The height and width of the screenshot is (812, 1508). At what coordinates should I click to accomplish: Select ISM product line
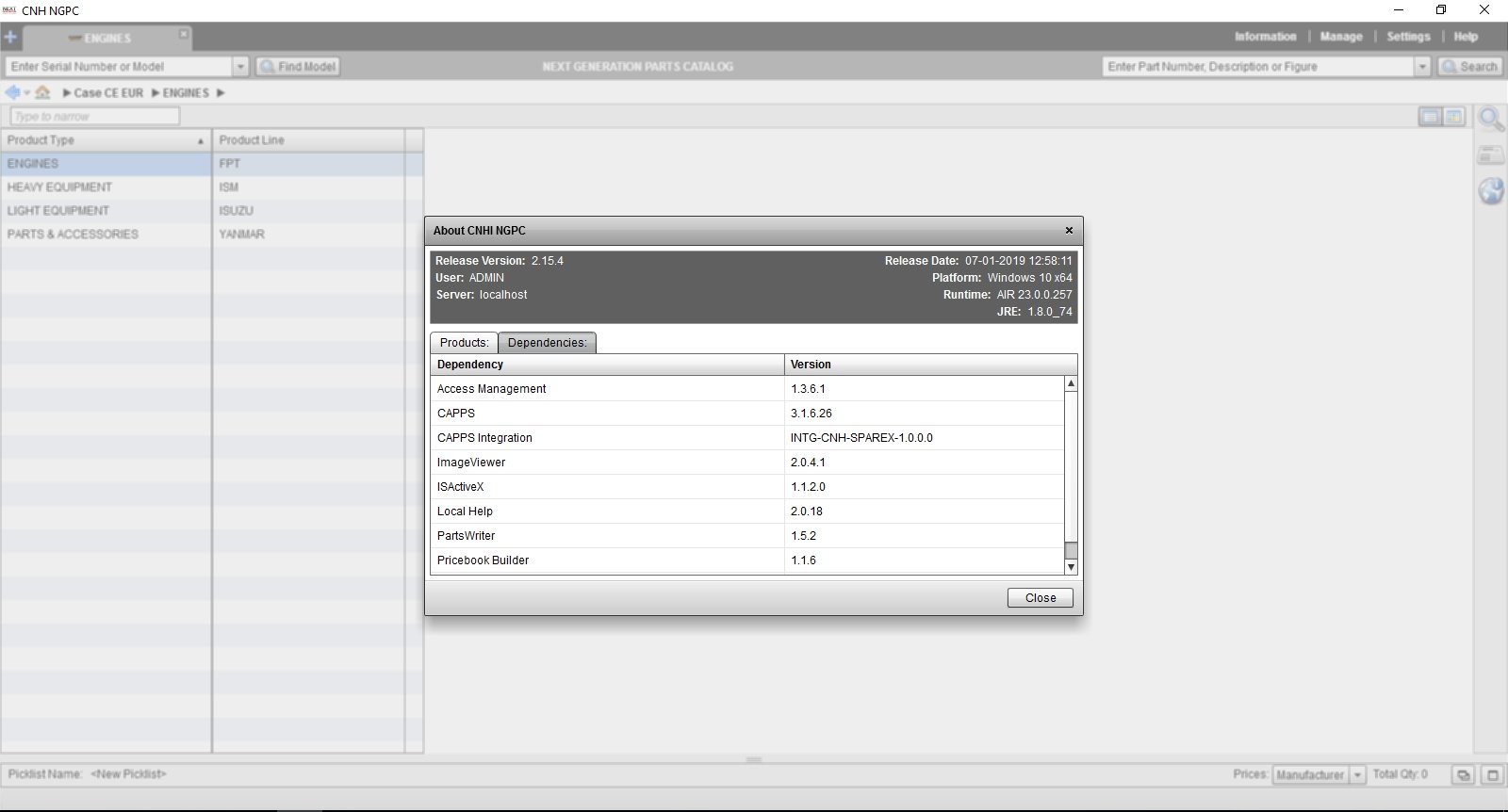click(x=309, y=187)
